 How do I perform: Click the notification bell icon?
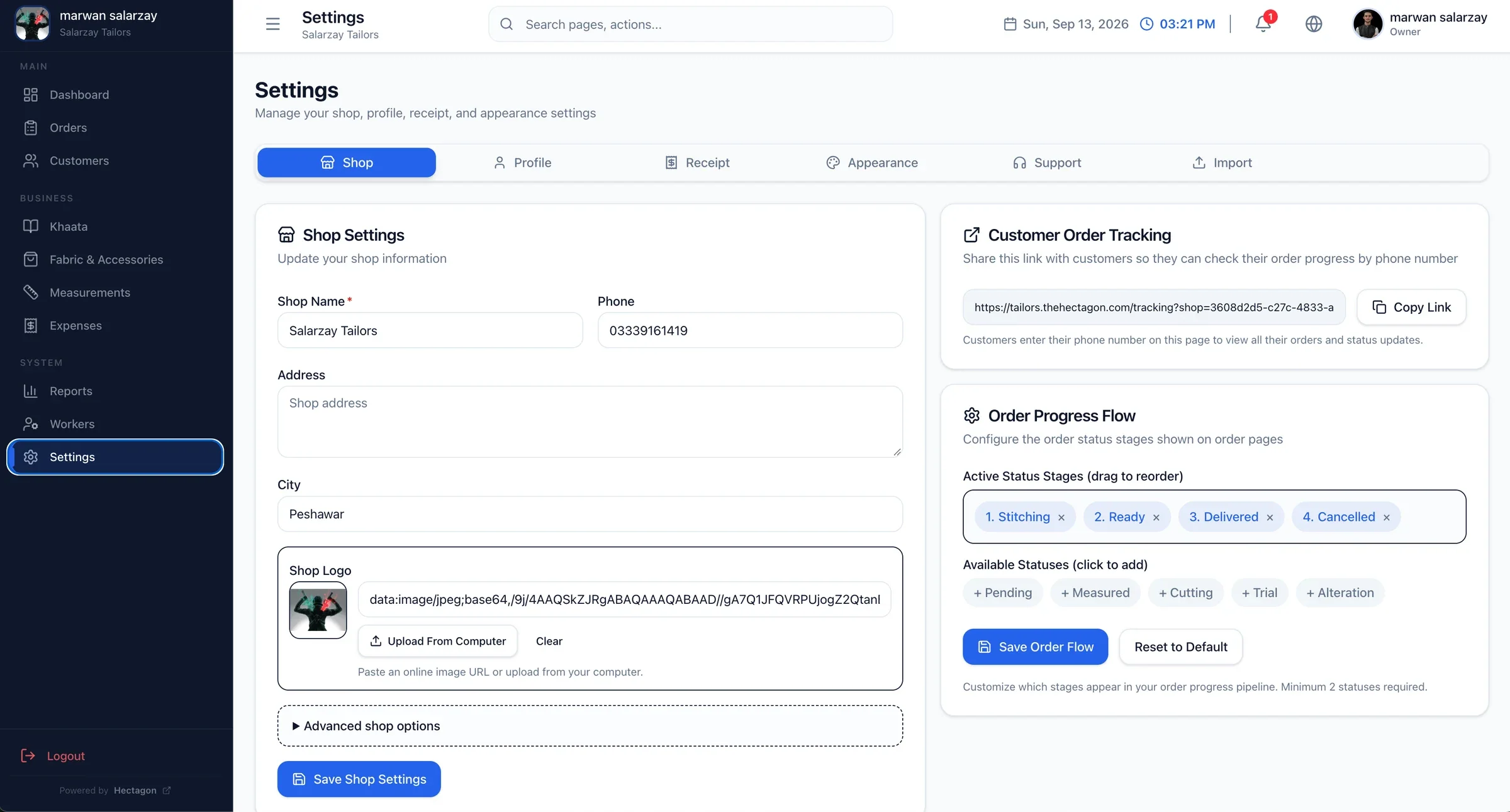coord(1263,24)
